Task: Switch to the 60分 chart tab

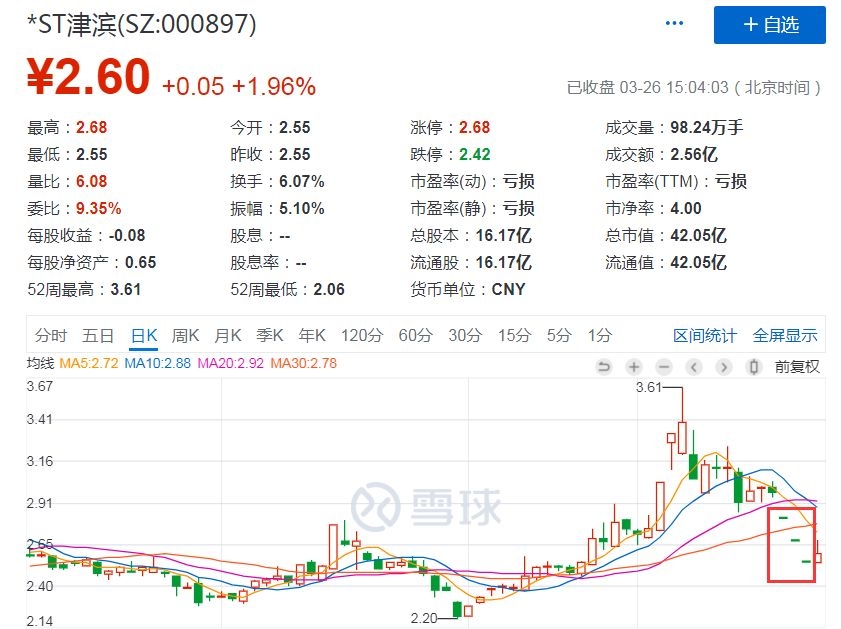Action: pos(415,336)
